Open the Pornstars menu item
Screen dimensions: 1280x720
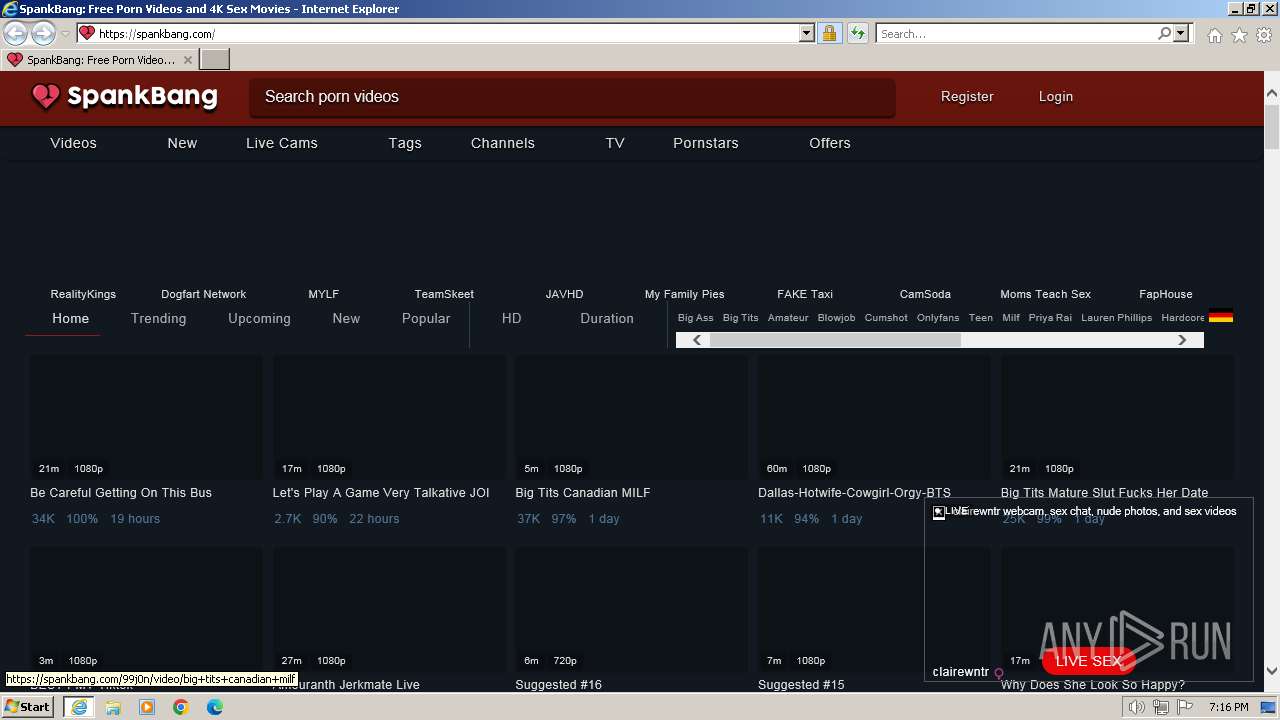(x=706, y=143)
